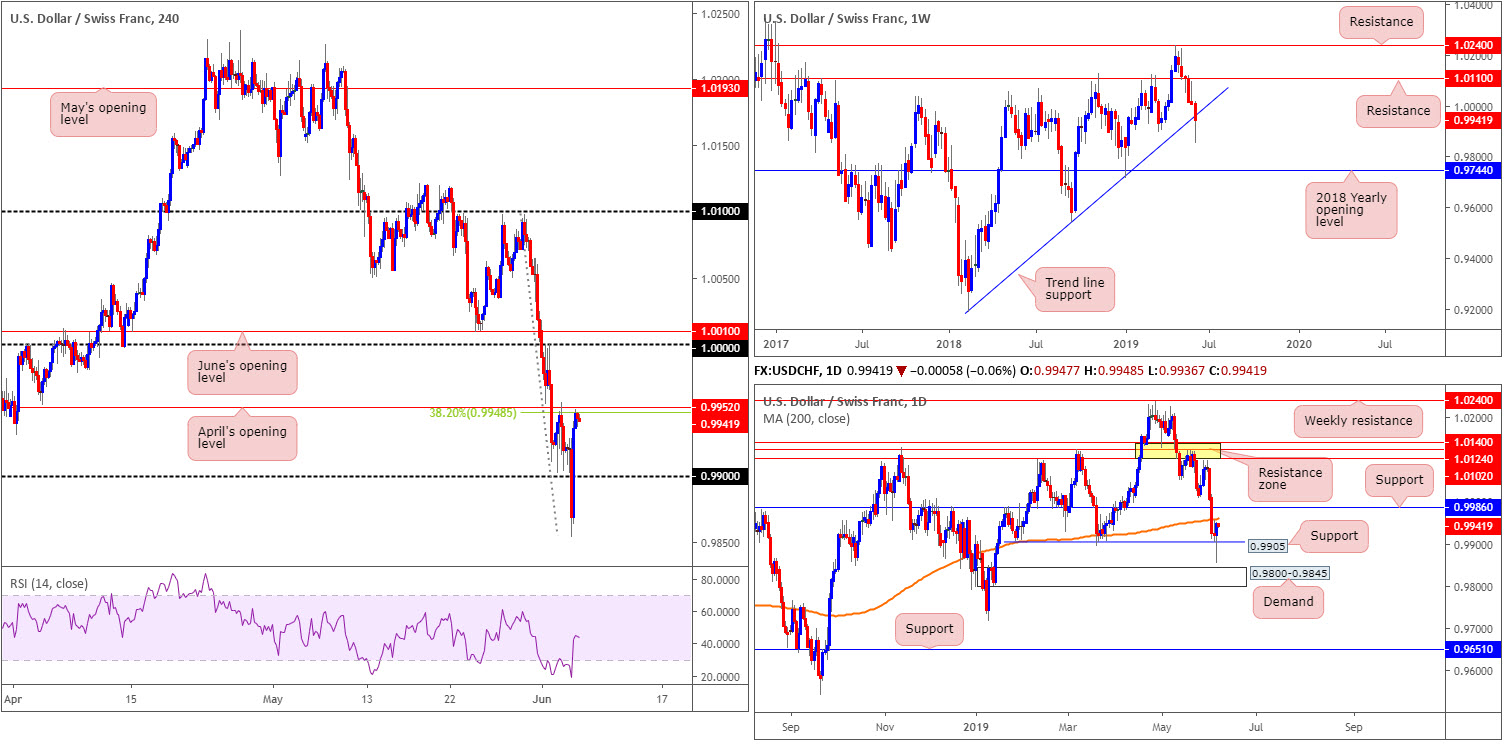Click the 1.00100 red price label
The width and height of the screenshot is (1507, 744).
(720, 330)
